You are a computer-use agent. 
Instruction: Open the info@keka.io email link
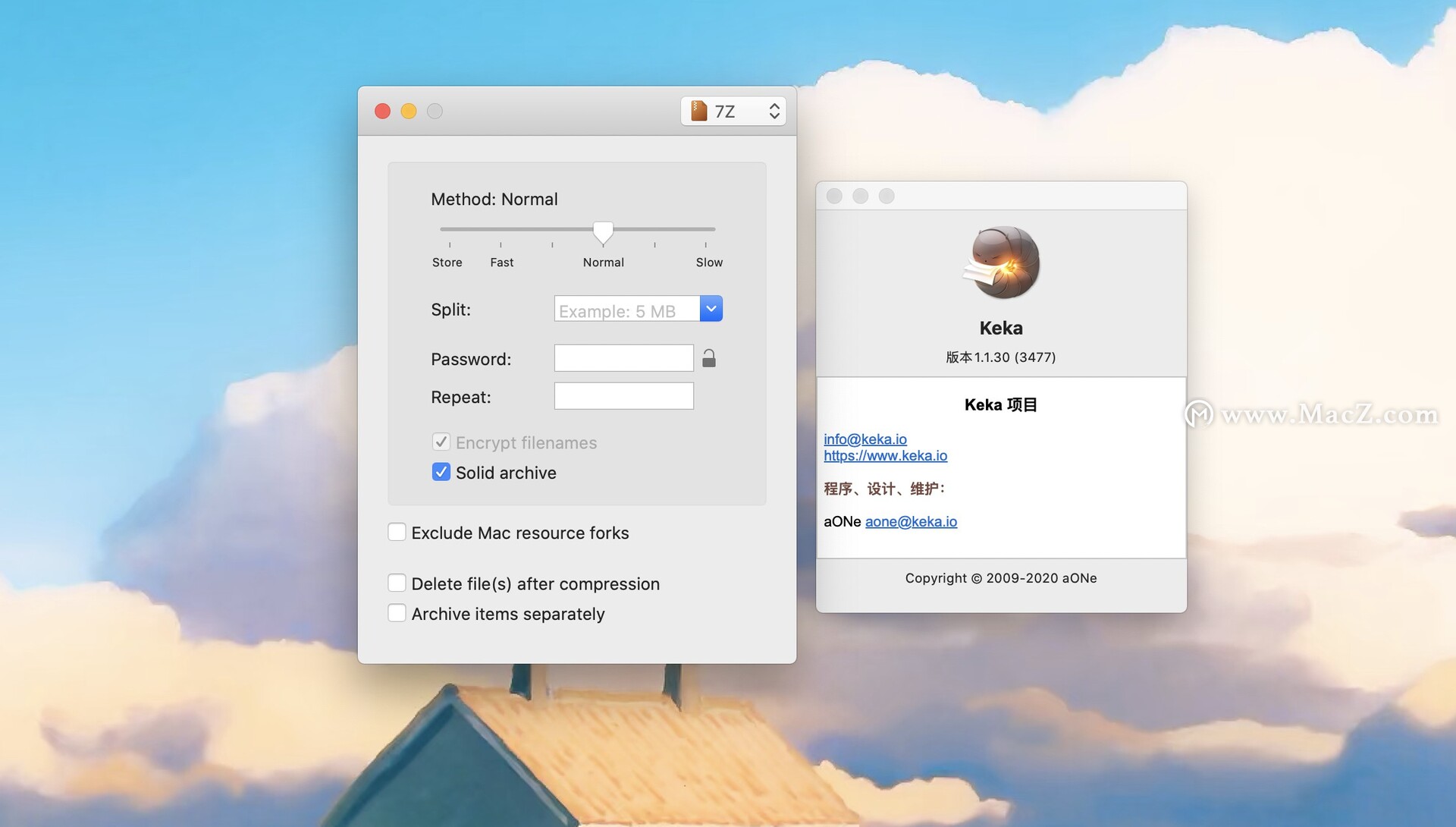[864, 439]
